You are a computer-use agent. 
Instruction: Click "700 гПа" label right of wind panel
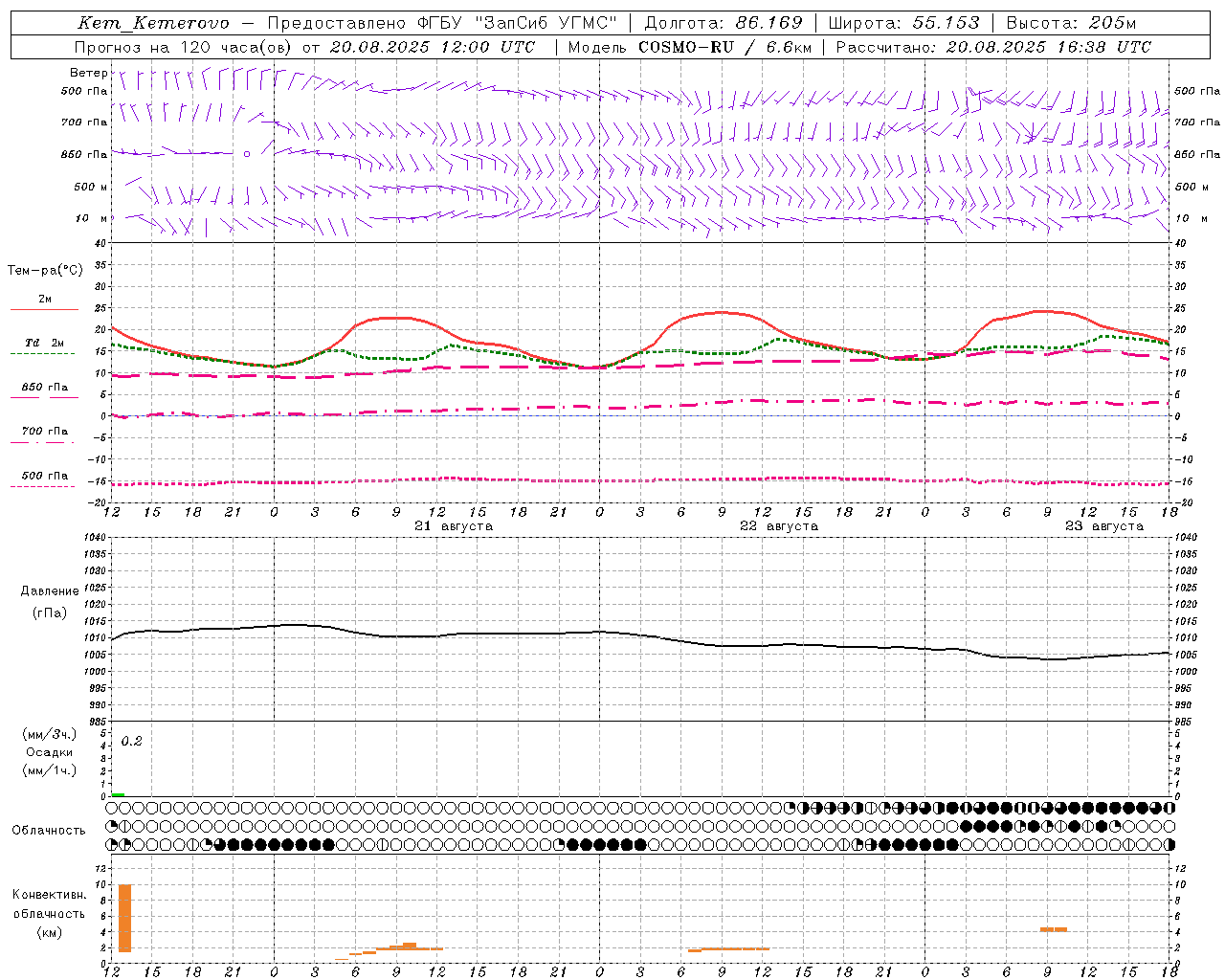pos(1197,122)
